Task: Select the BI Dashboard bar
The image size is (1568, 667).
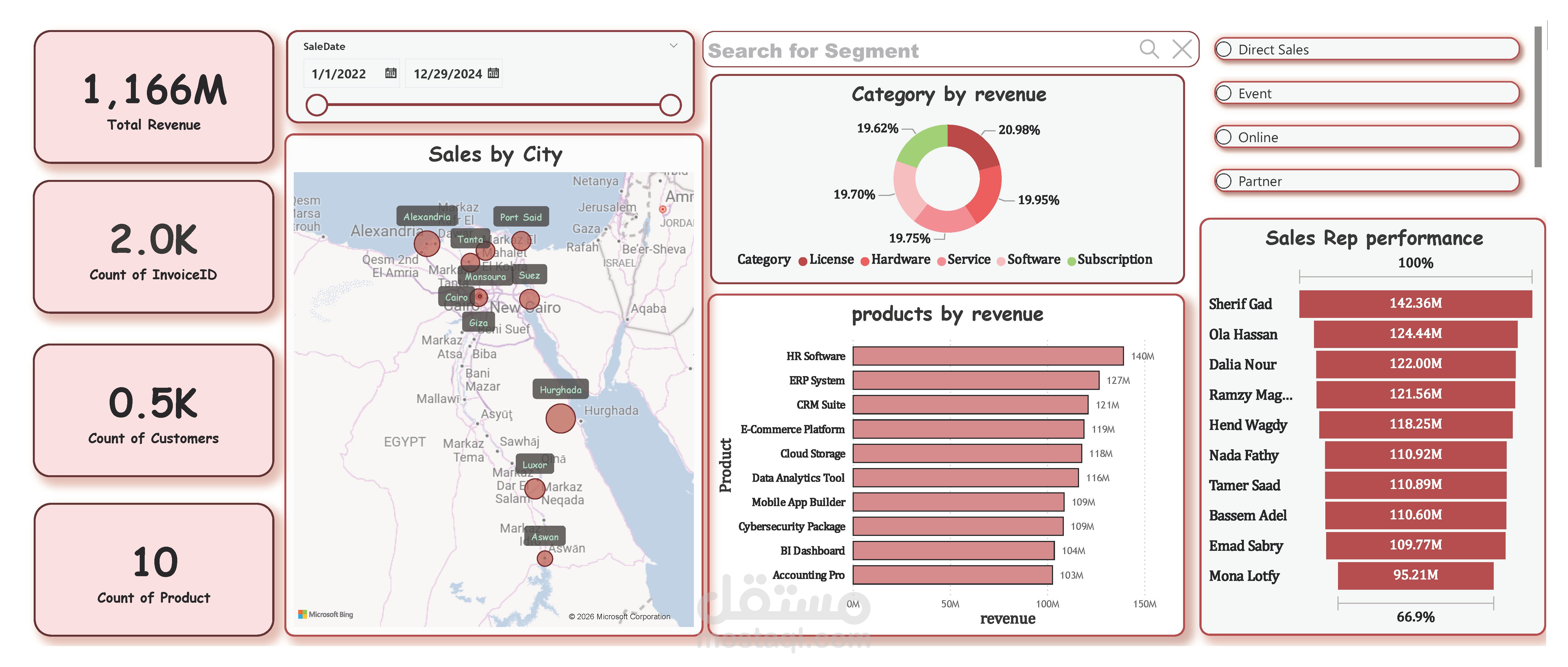Action: point(954,551)
